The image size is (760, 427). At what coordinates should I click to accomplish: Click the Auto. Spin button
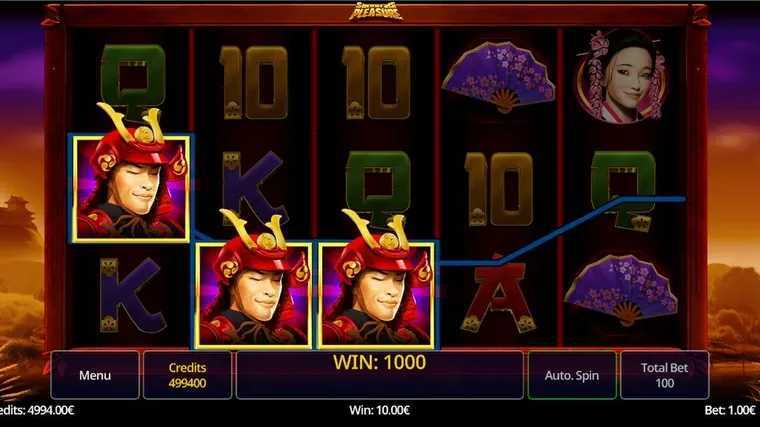(x=572, y=375)
